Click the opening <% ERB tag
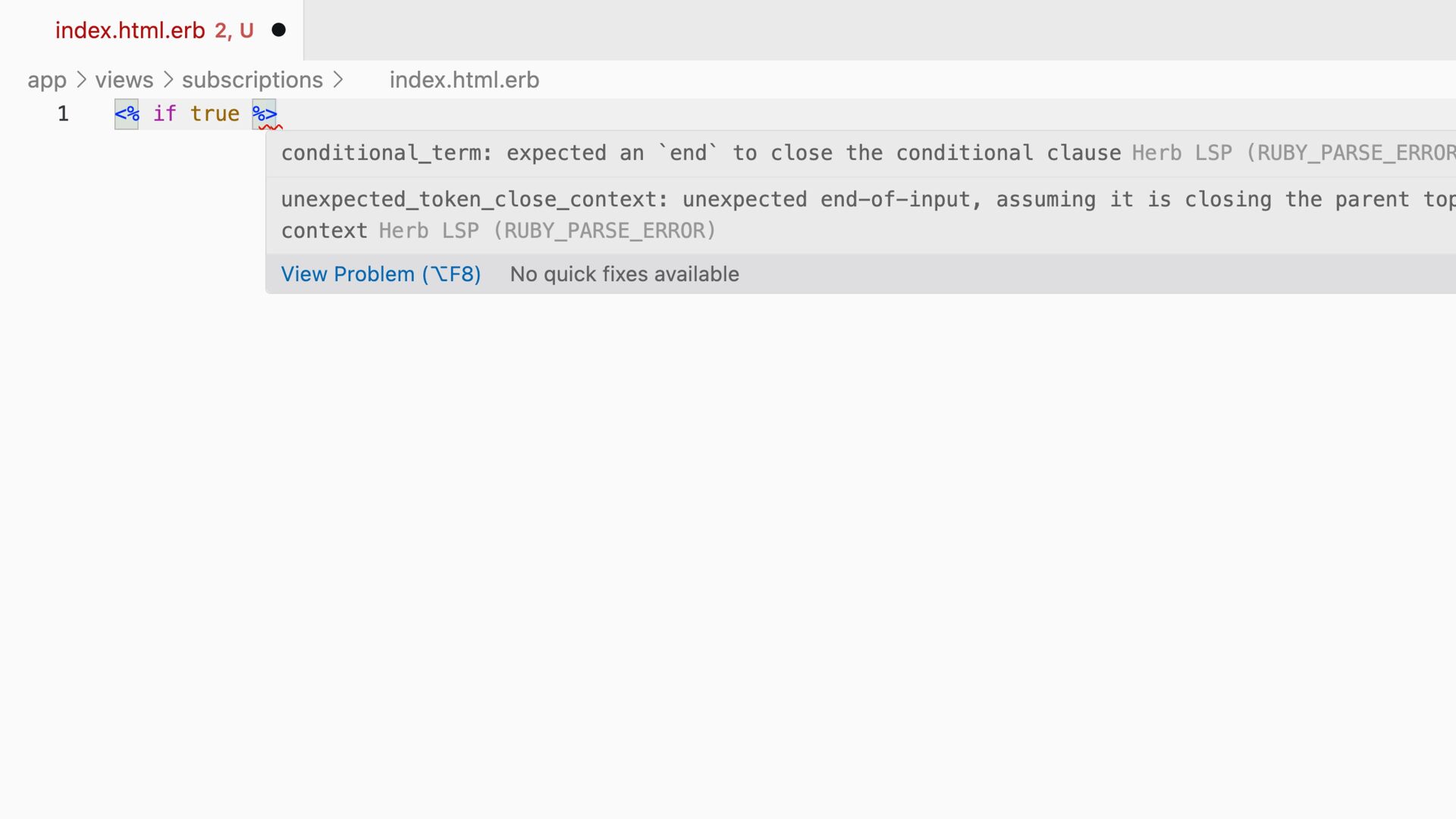 point(127,114)
